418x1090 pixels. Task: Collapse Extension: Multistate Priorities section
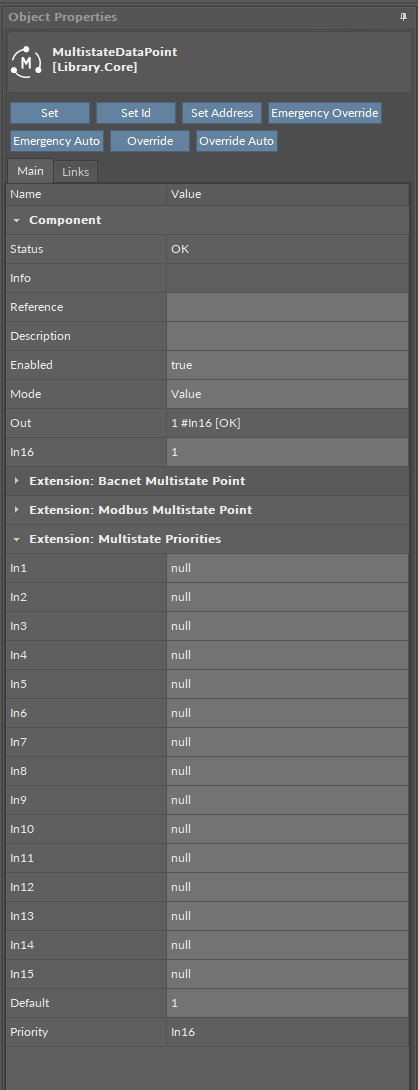click(x=17, y=539)
